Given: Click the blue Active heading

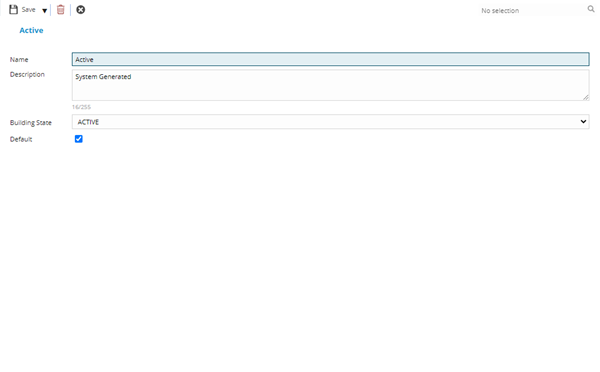Looking at the screenshot, I should [31, 30].
